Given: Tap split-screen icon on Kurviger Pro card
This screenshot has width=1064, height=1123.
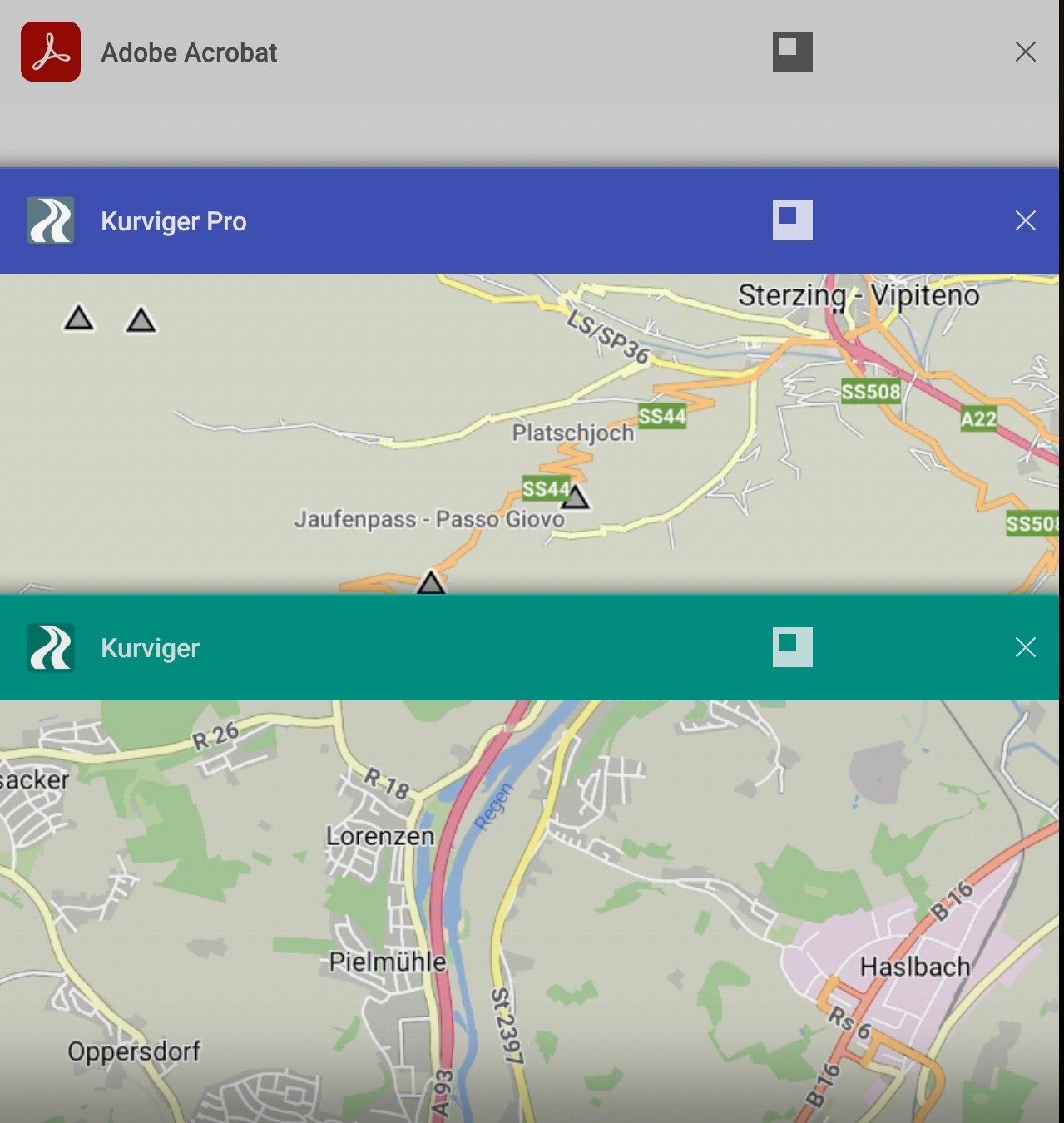Looking at the screenshot, I should (793, 220).
